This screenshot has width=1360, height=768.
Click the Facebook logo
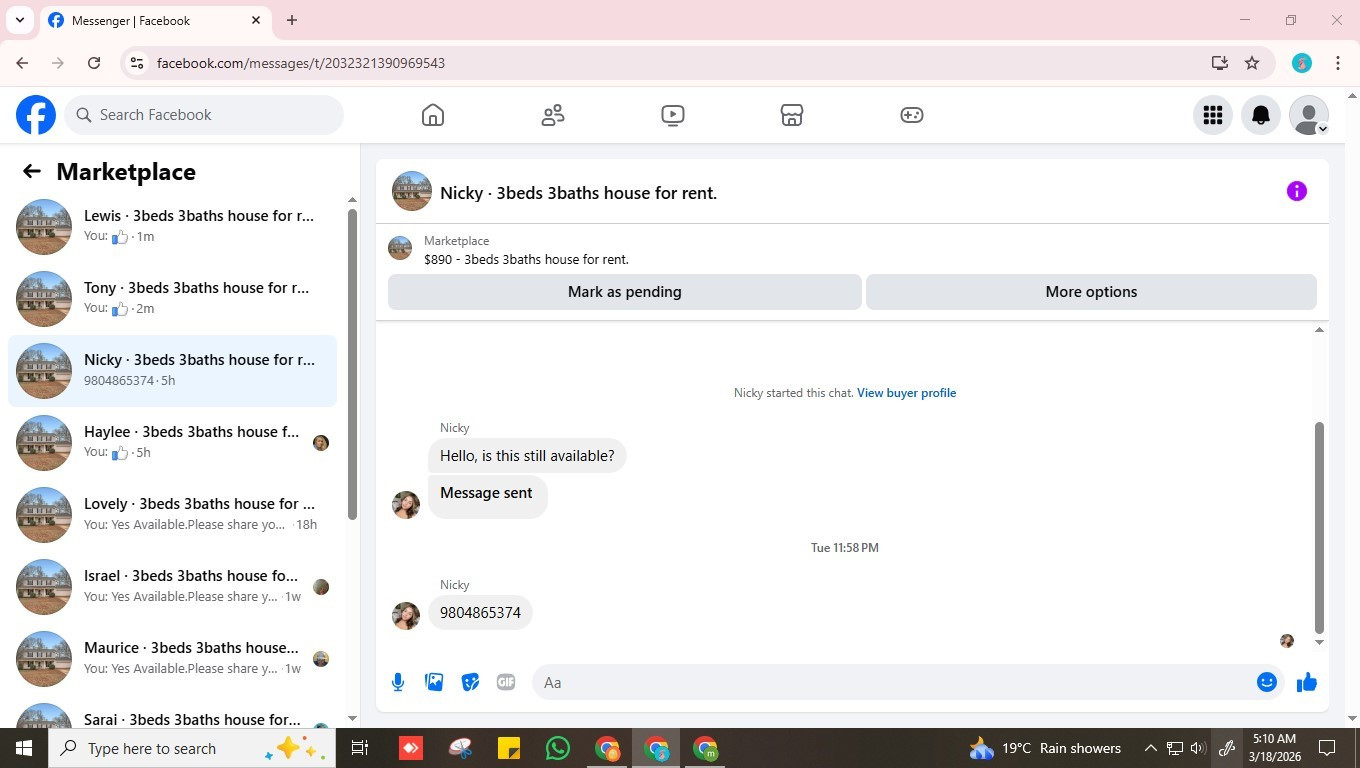coord(36,115)
